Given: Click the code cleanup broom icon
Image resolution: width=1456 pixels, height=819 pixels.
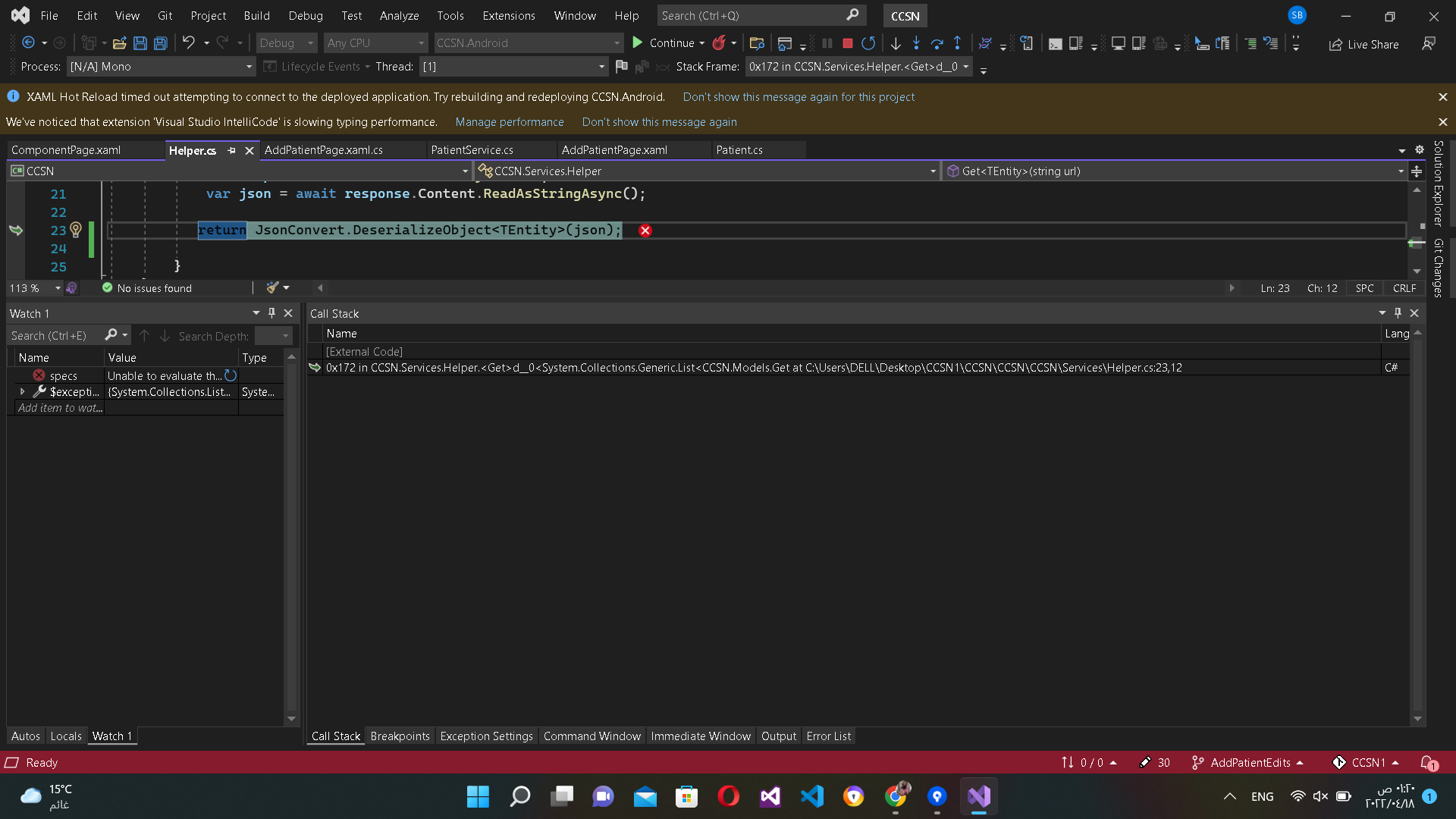Looking at the screenshot, I should coord(273,288).
